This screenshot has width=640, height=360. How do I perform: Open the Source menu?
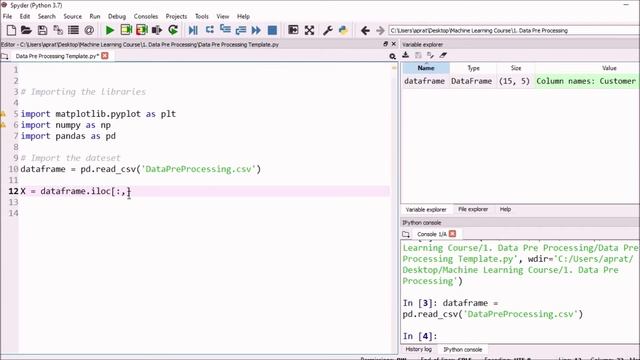[73, 16]
